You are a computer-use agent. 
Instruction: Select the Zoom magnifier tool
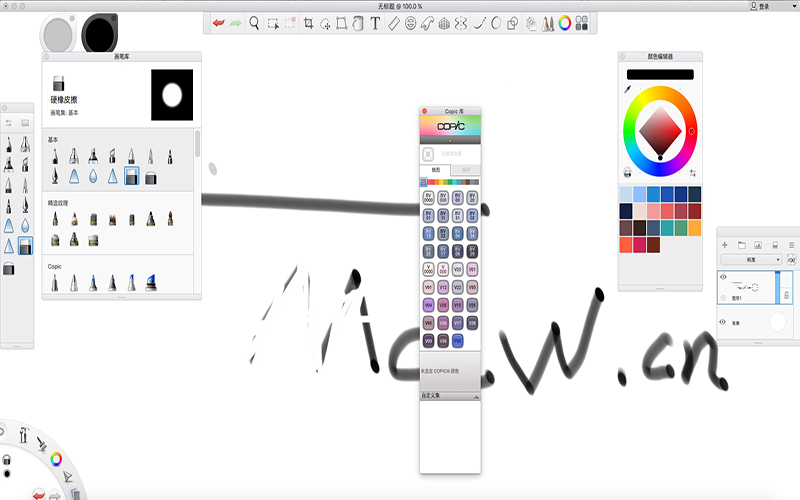[x=254, y=23]
